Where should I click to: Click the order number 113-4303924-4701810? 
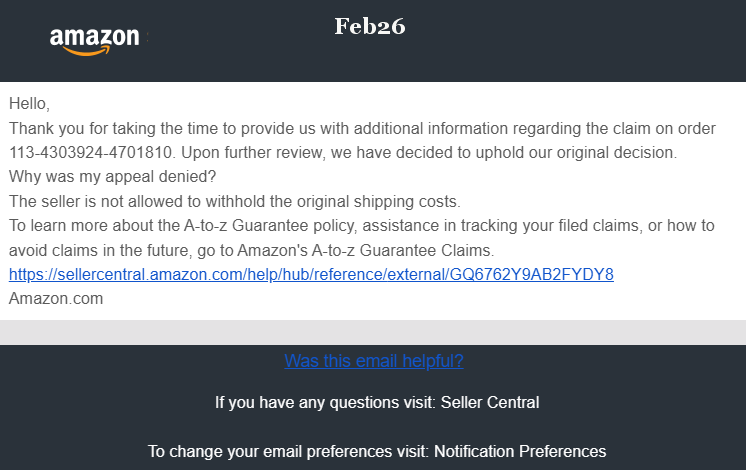click(92, 153)
